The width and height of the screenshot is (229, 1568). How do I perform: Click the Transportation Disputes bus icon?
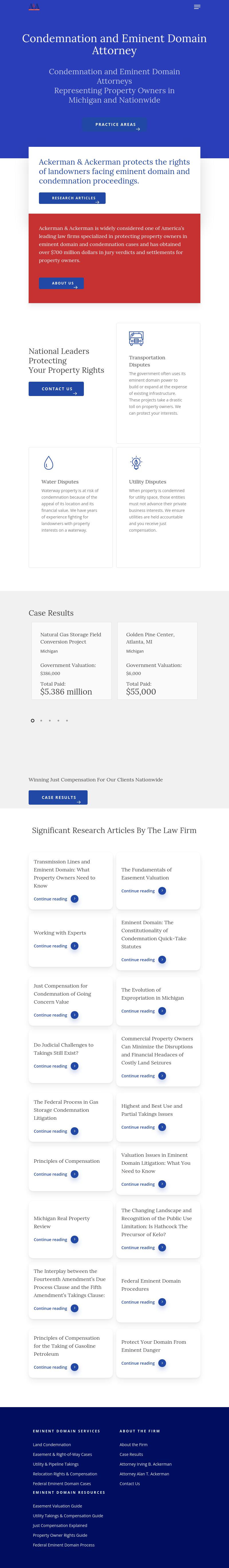(136, 338)
